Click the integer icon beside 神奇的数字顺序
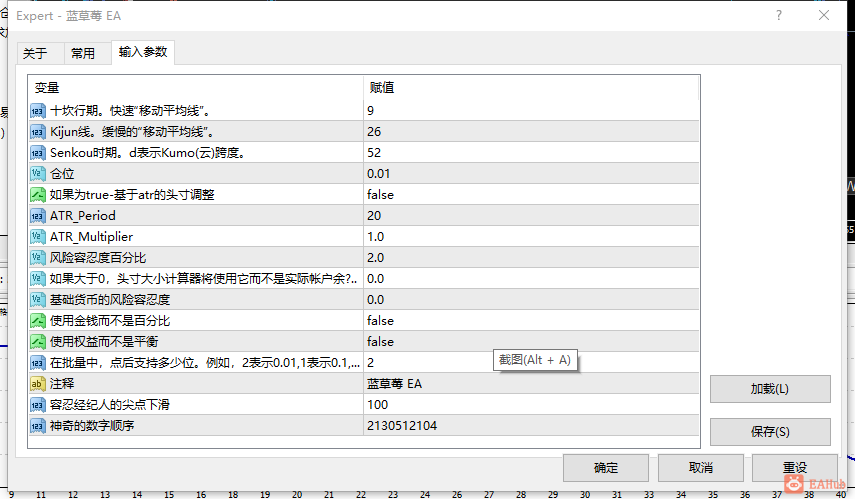This screenshot has height=499, width=855. (x=38, y=426)
